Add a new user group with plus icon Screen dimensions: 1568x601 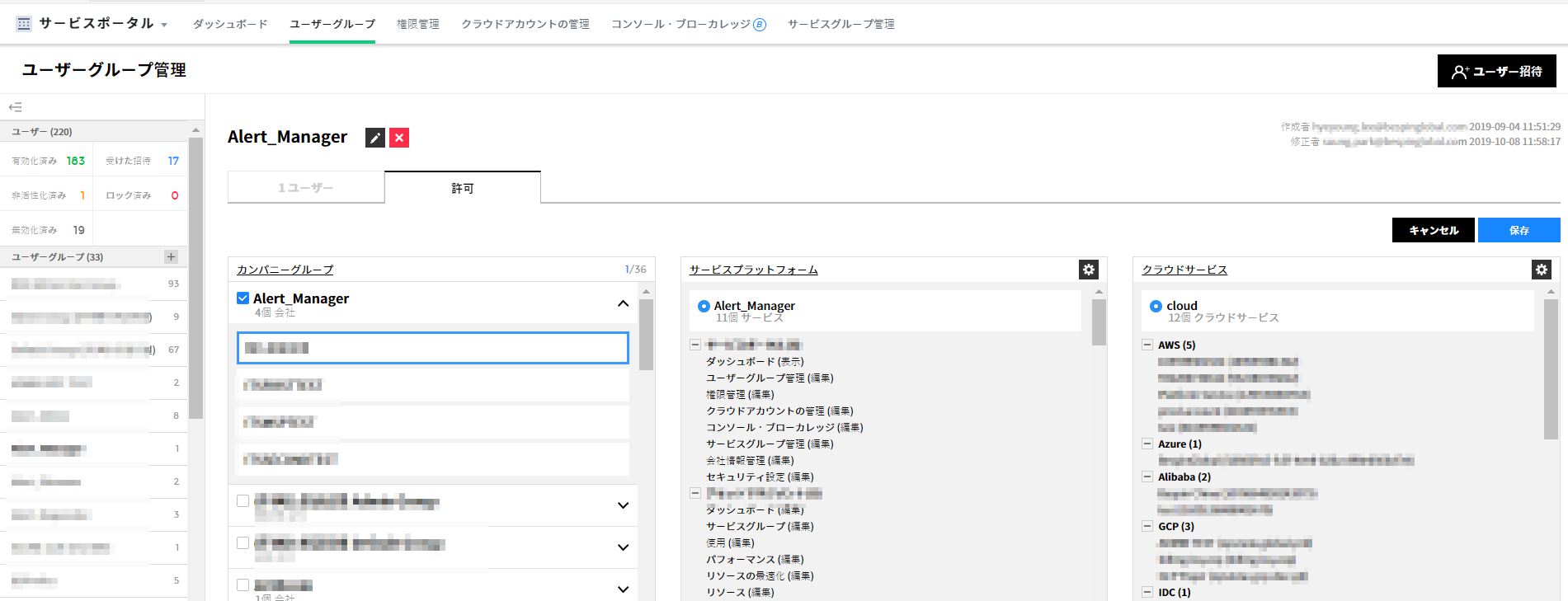171,257
